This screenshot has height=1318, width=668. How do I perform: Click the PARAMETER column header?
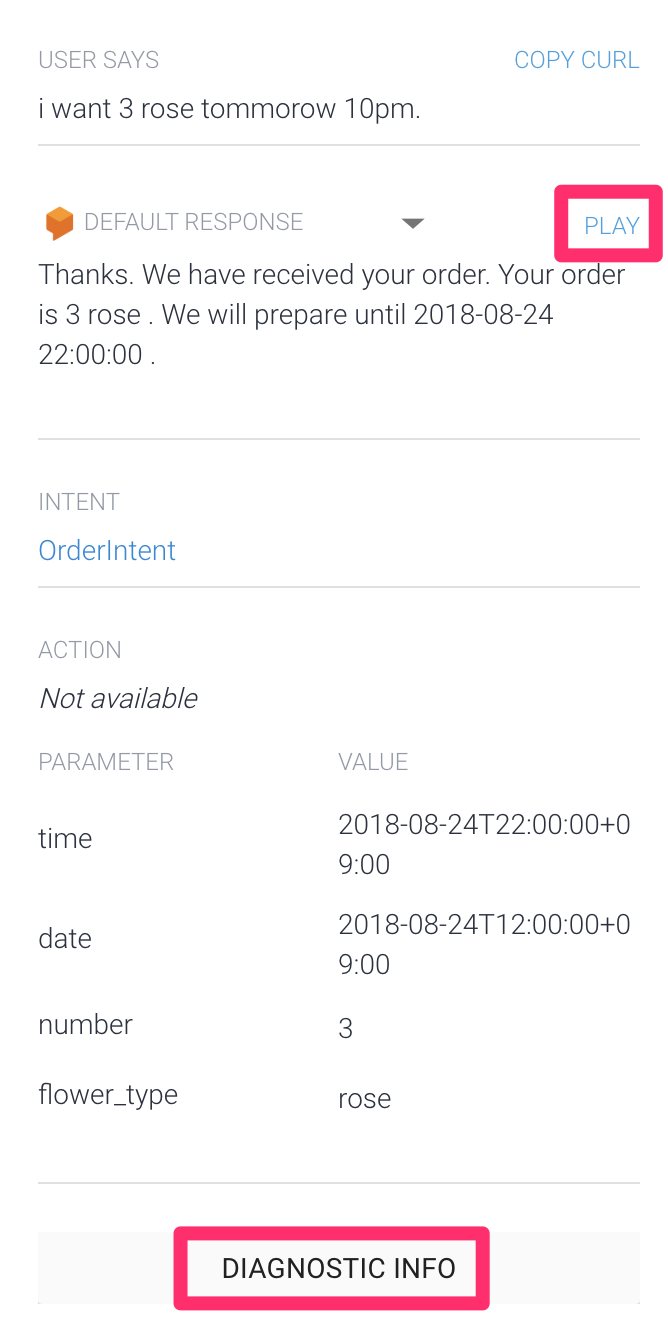(x=105, y=761)
